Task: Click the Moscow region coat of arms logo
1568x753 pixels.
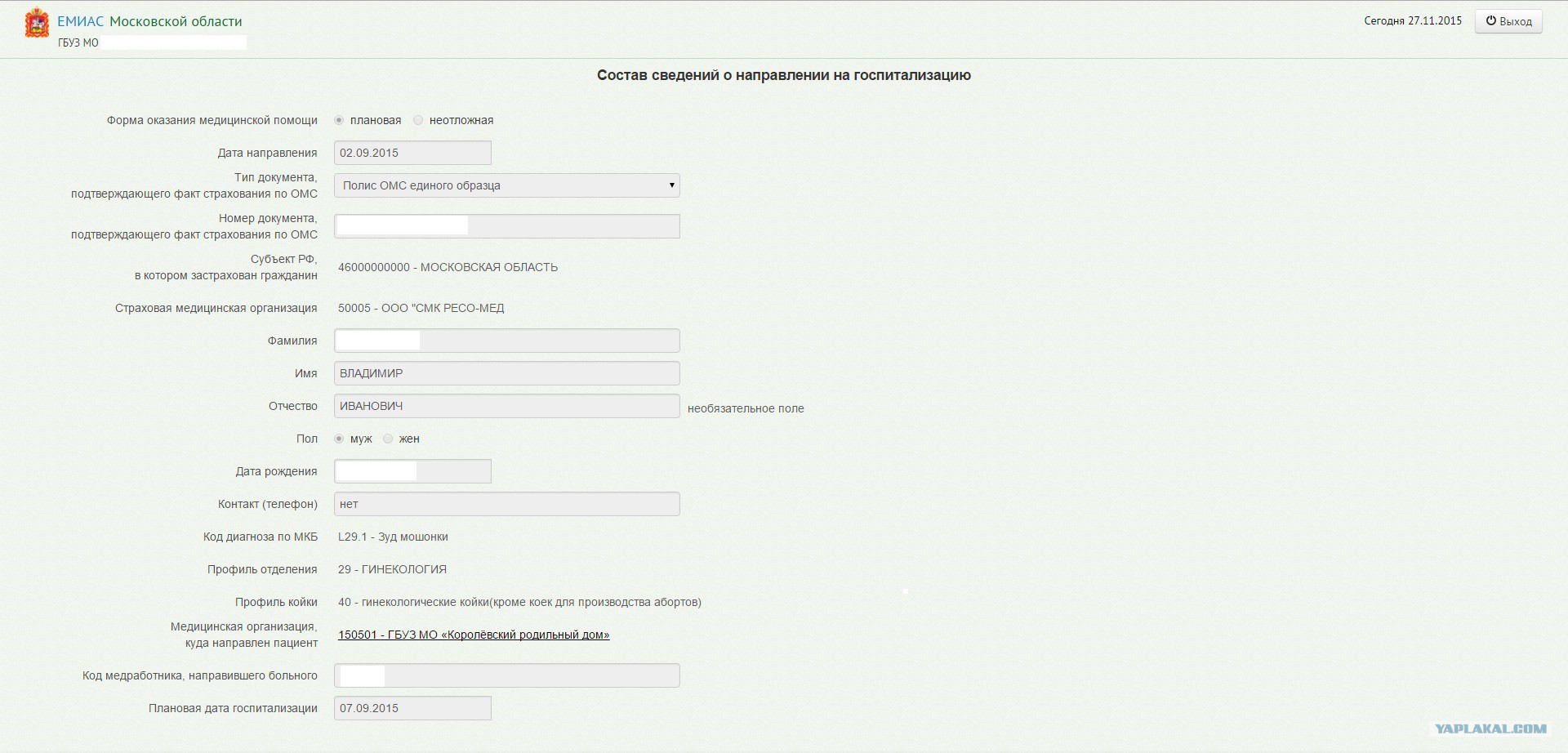Action: [x=37, y=24]
